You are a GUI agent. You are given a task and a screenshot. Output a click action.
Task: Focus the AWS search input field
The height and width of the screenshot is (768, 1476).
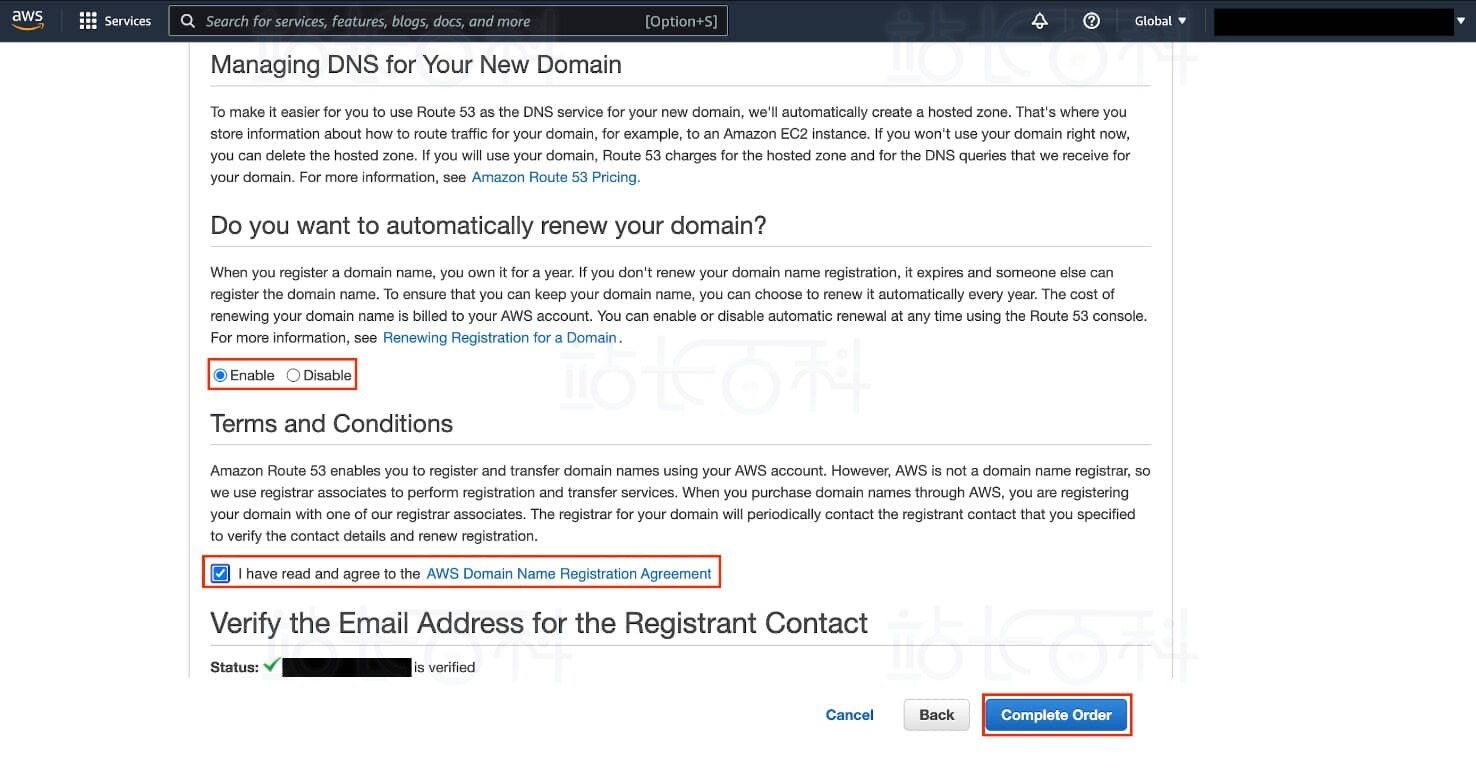click(420, 21)
